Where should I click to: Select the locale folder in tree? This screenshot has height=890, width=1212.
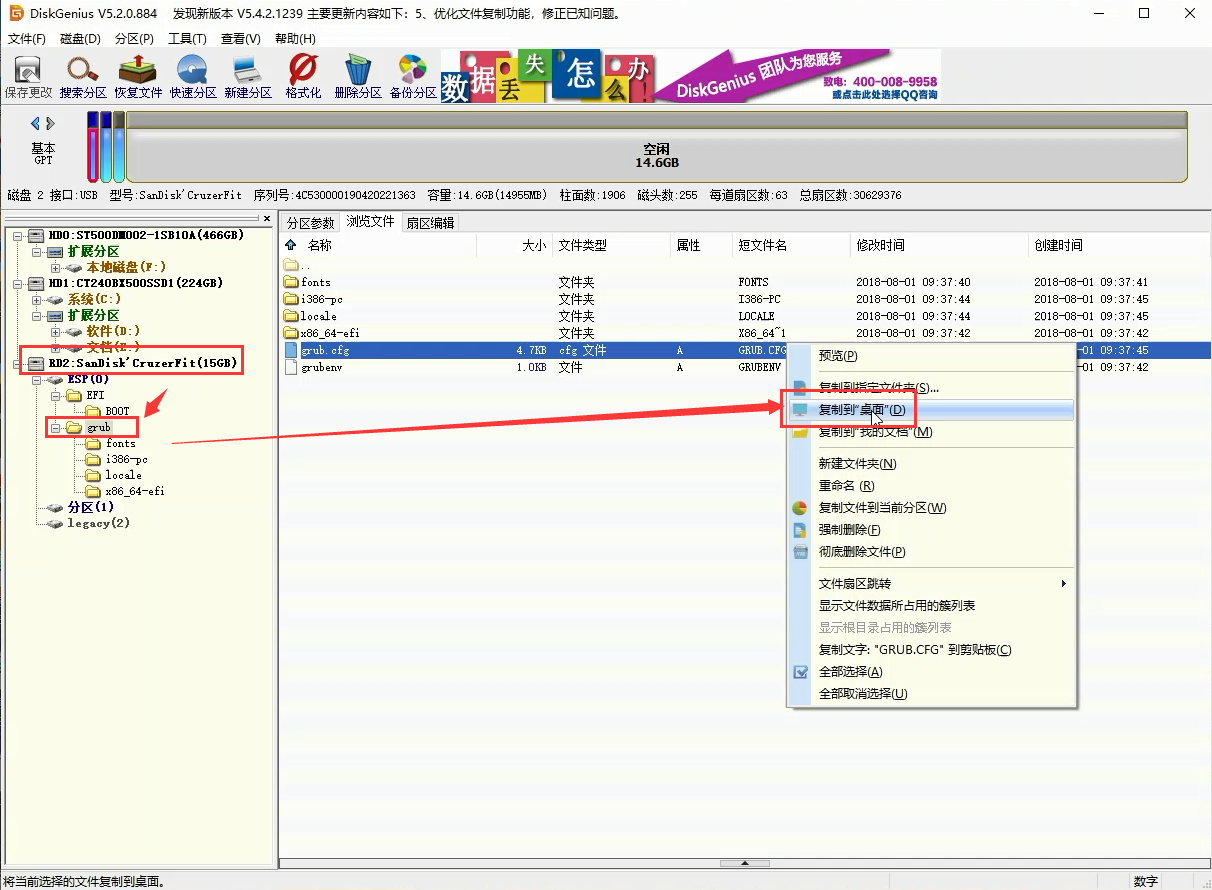[x=124, y=475]
